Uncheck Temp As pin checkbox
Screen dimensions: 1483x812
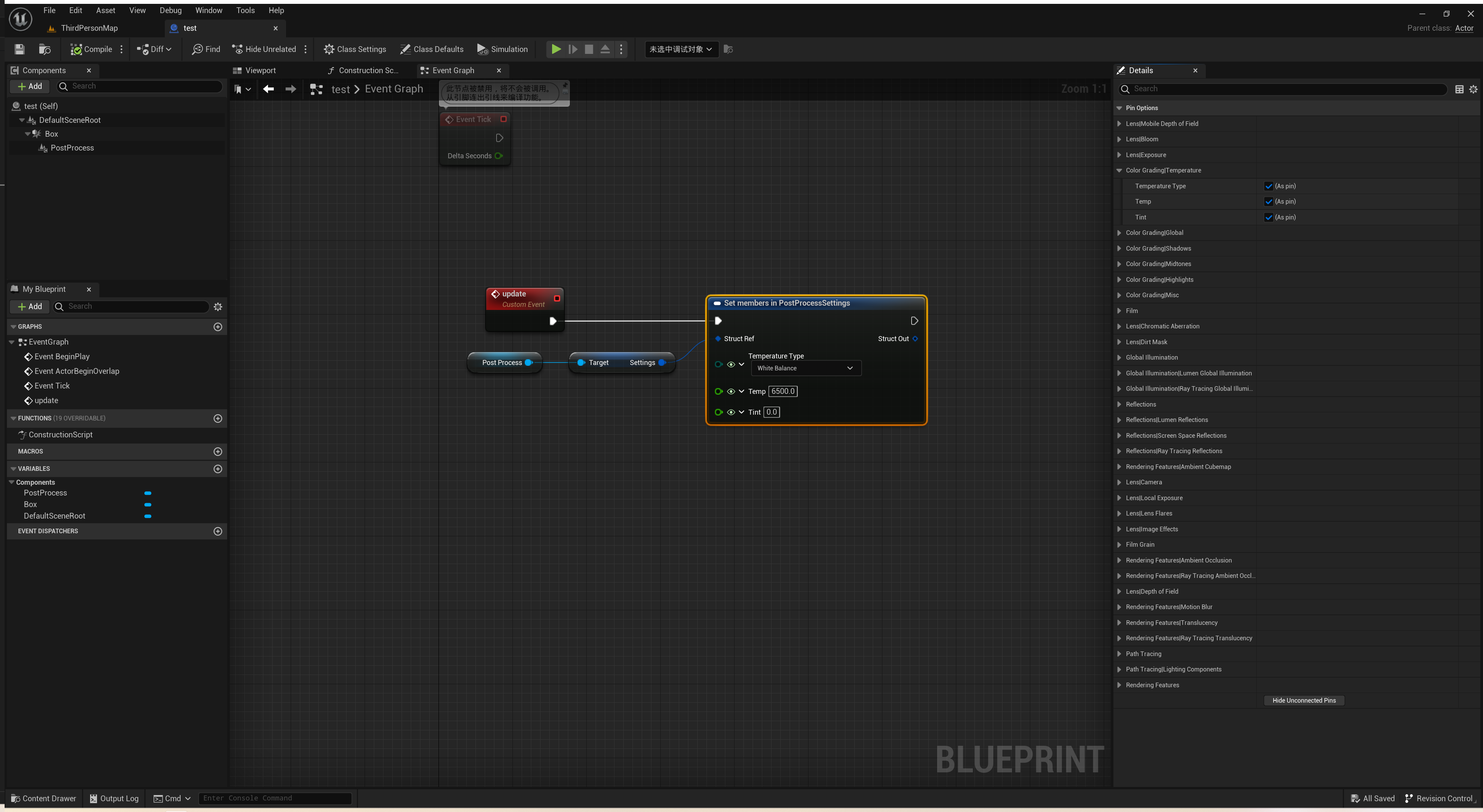pyautogui.click(x=1268, y=202)
